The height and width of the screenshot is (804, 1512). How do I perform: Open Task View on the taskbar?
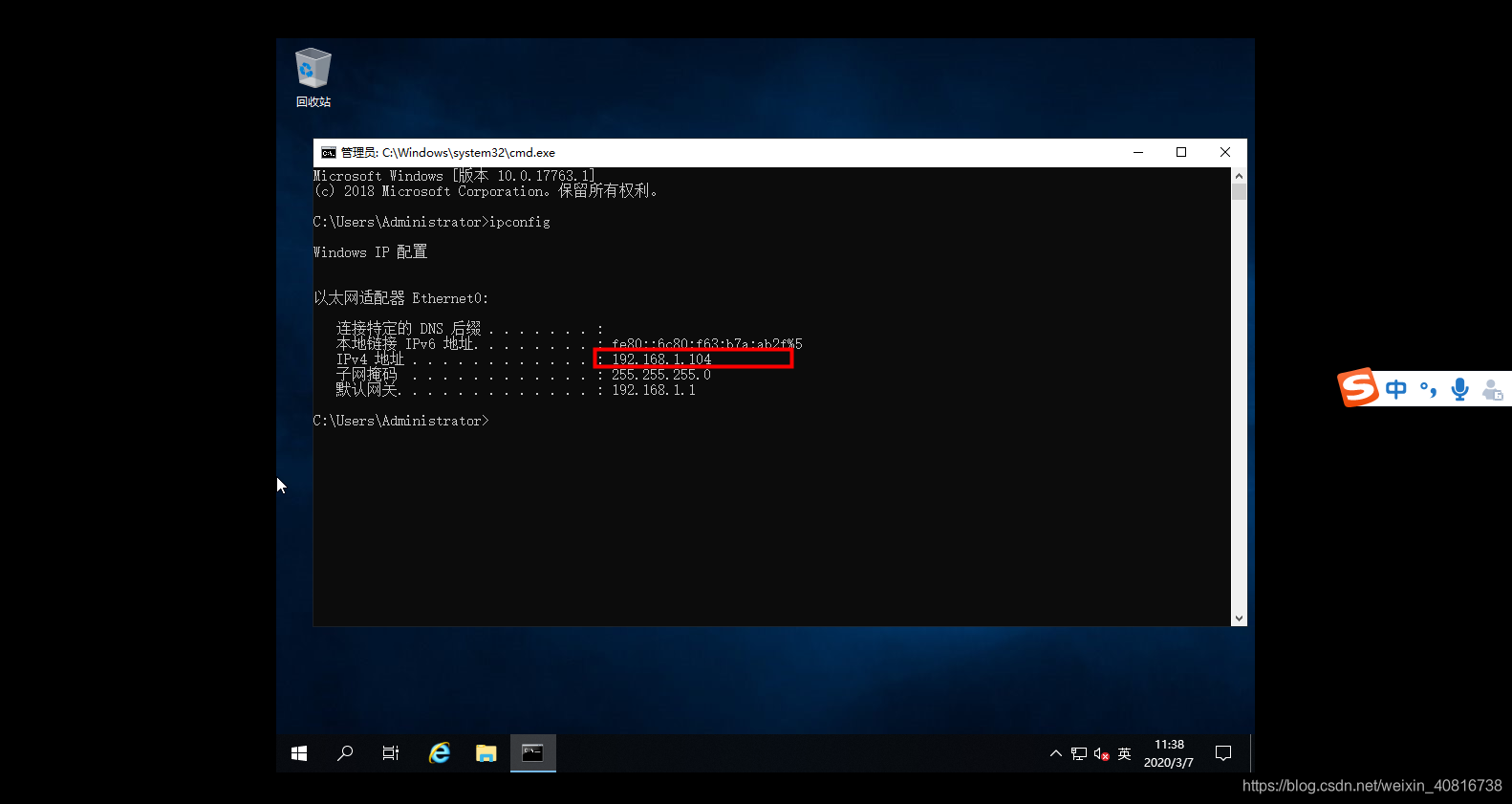(x=391, y=753)
